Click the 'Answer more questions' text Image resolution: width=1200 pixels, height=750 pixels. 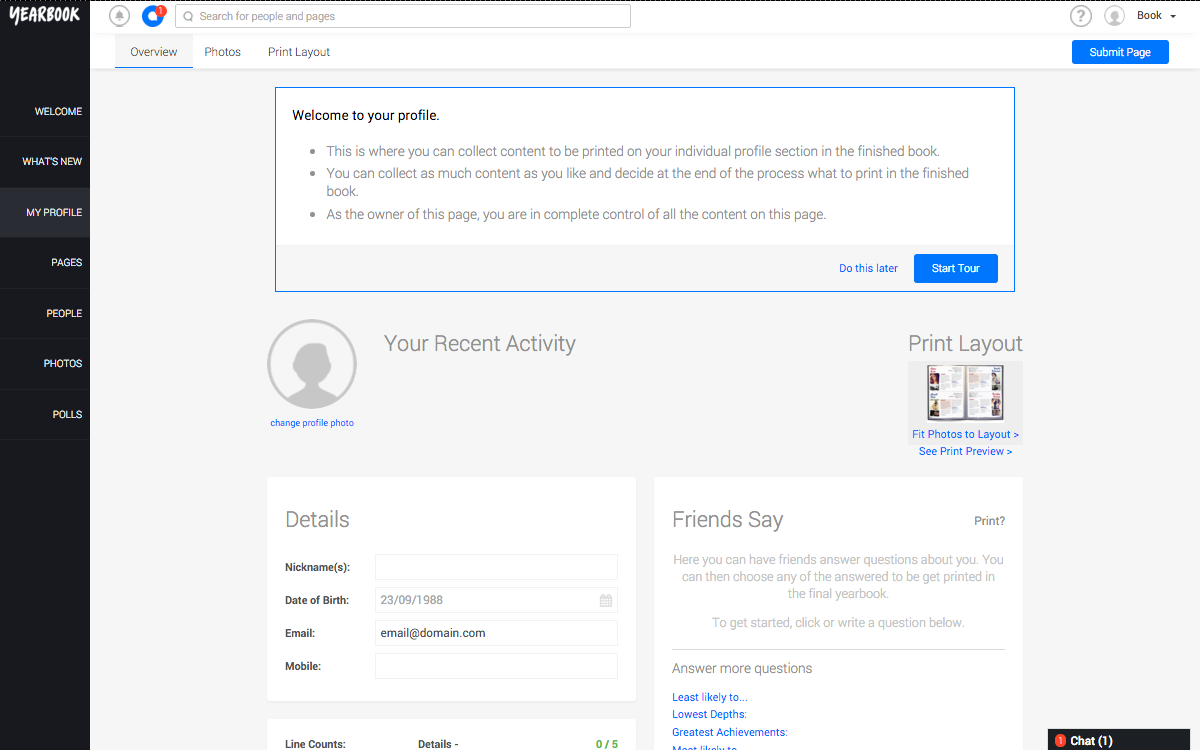[x=742, y=668]
